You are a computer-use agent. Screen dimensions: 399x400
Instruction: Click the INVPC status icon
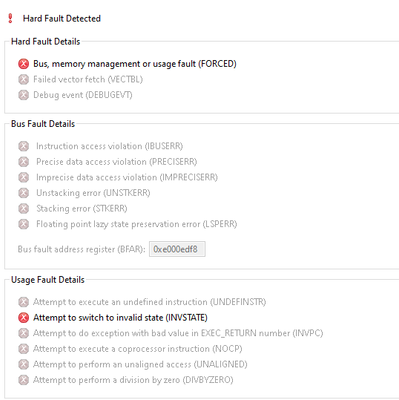click(23, 333)
